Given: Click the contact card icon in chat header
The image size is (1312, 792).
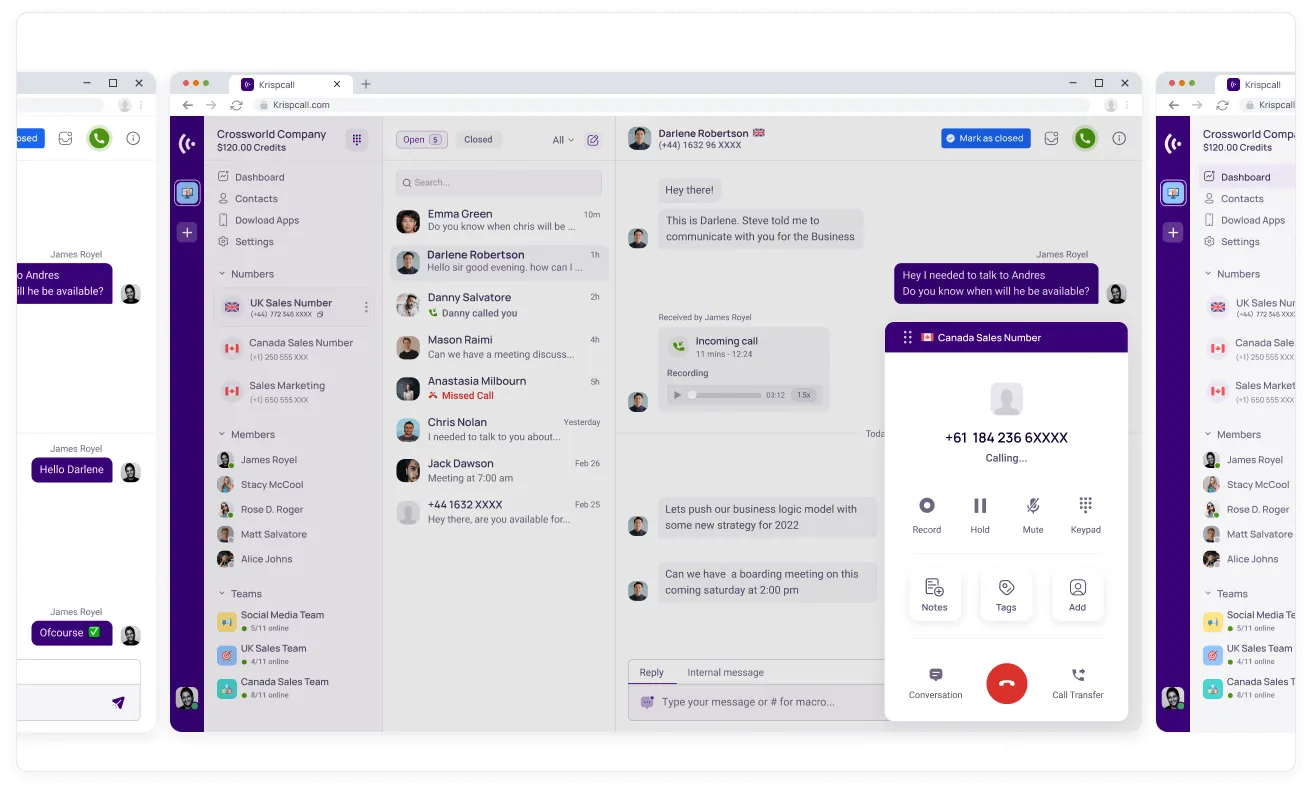Looking at the screenshot, I should click(x=1051, y=139).
